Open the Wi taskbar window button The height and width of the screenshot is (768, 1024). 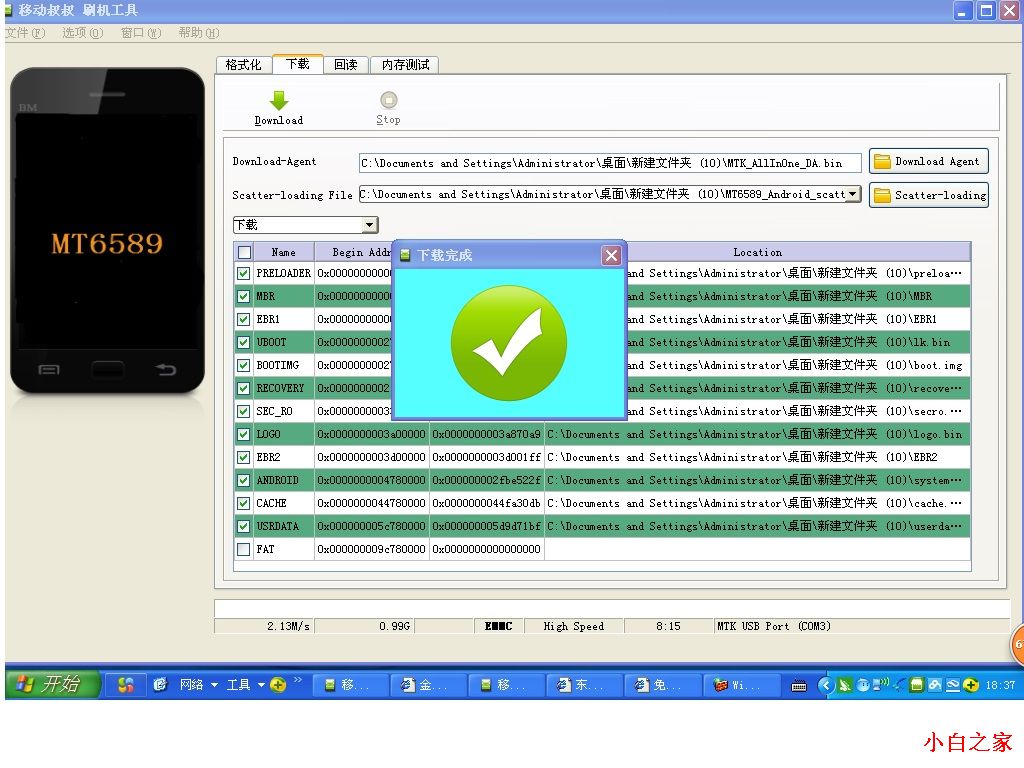pyautogui.click(x=742, y=684)
